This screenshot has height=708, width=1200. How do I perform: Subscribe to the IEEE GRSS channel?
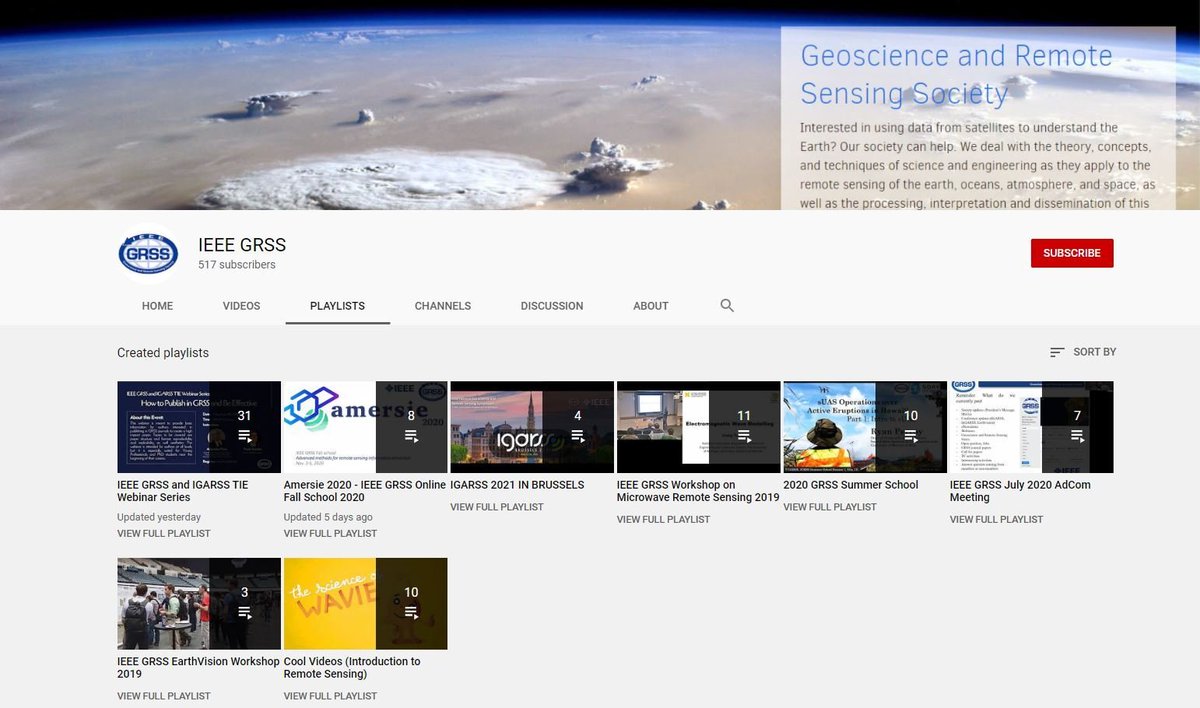[1072, 253]
